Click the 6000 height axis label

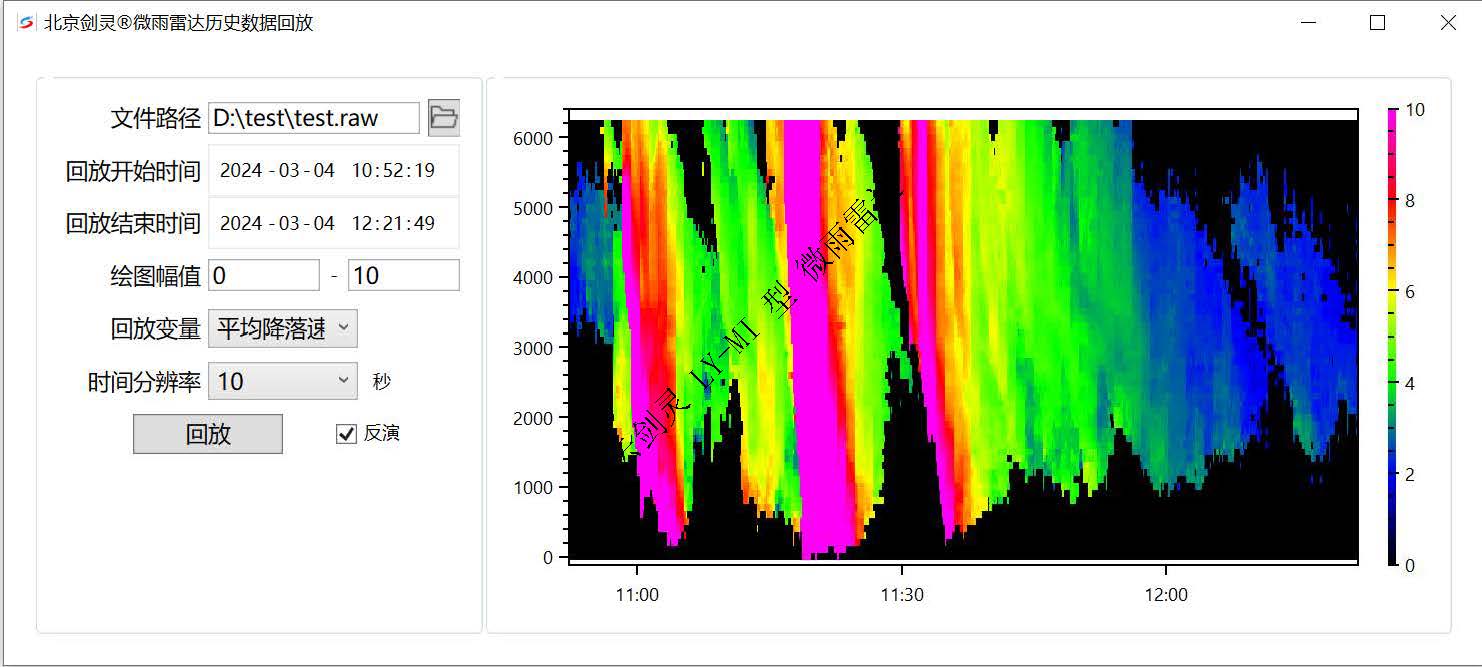point(533,138)
